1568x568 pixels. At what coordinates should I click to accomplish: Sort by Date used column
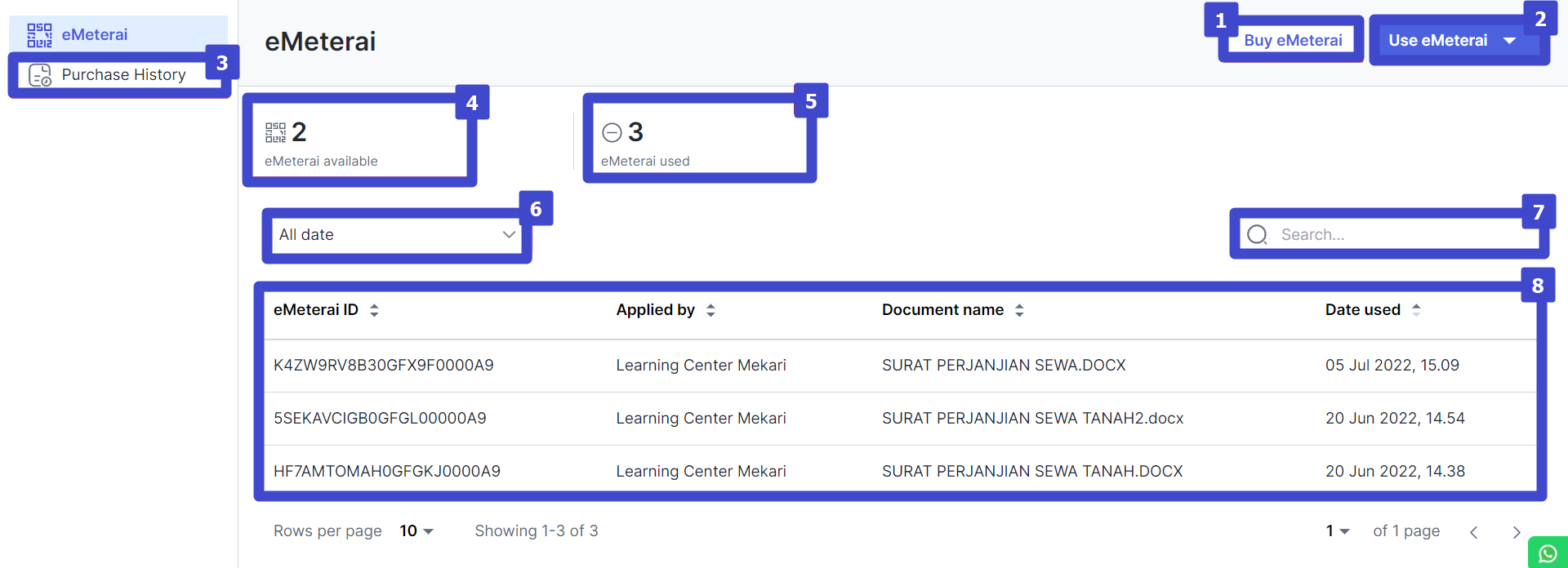coord(1416,310)
